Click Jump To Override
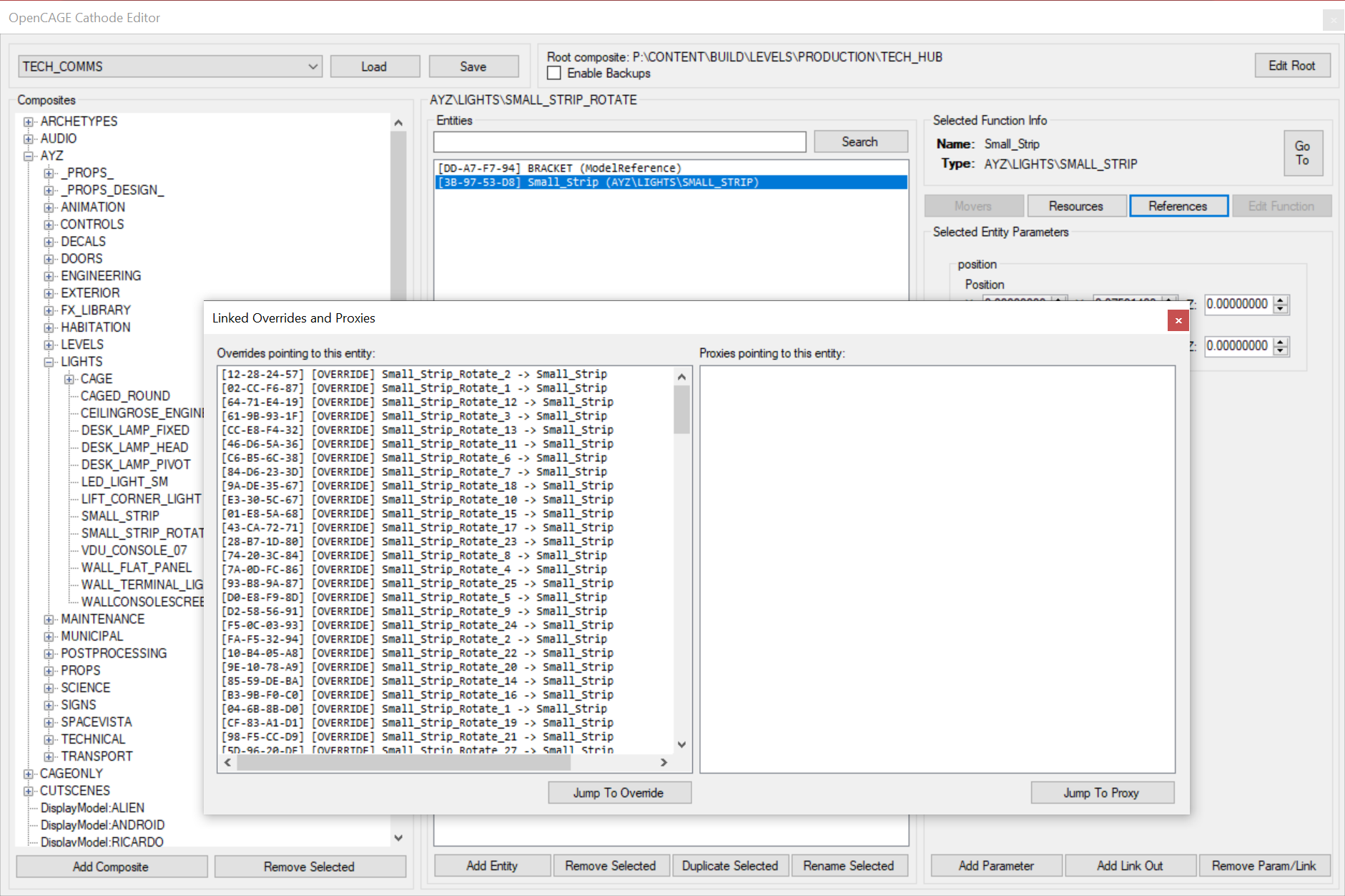 pos(619,792)
